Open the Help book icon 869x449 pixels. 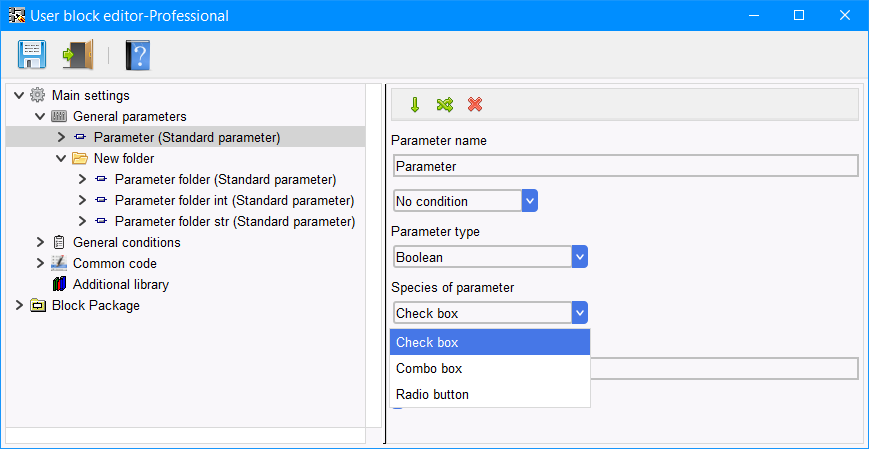pos(137,55)
